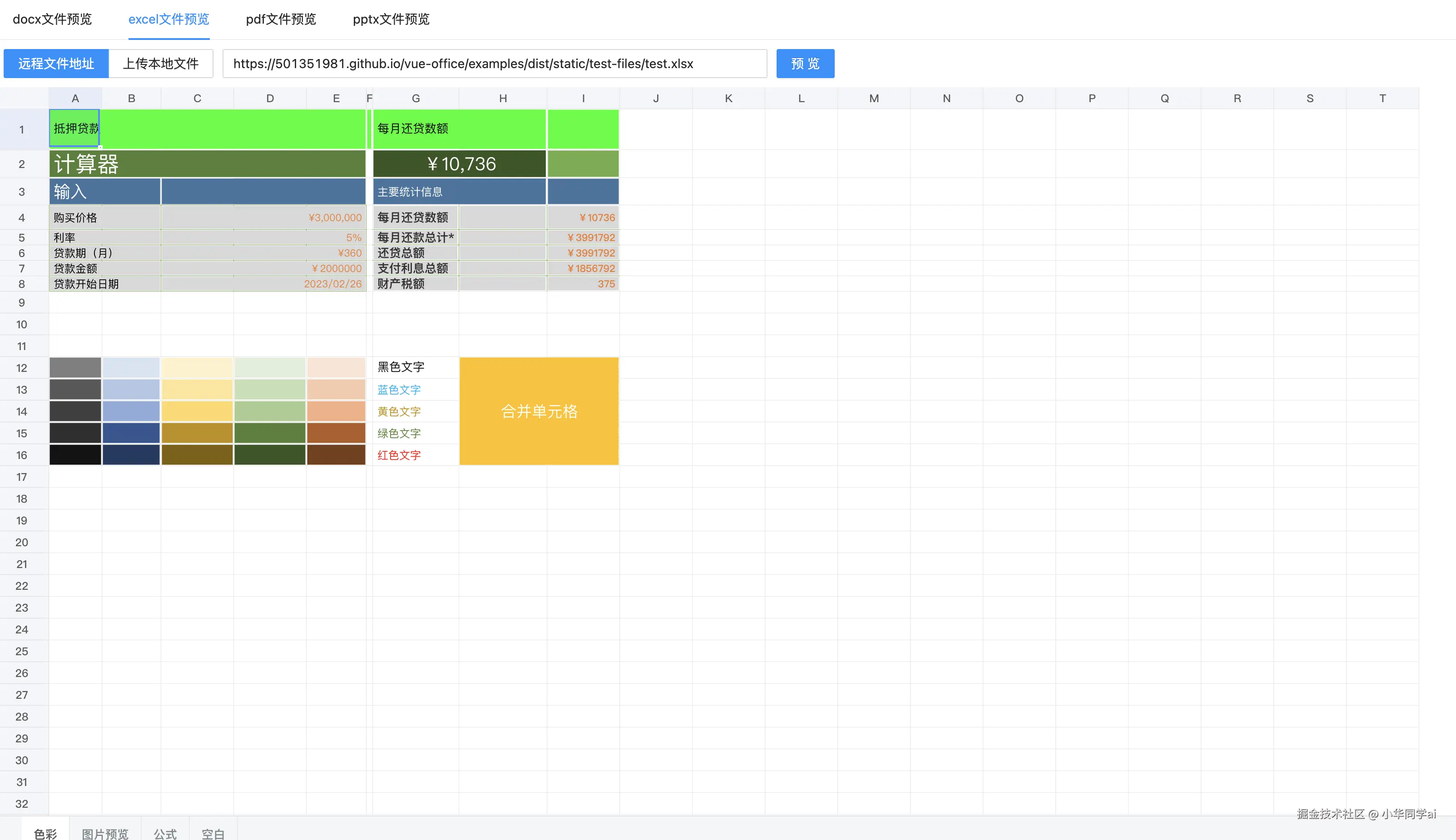Screen dimensions: 1456x840
Task: Focus the xlsx URL input field
Action: click(495, 64)
